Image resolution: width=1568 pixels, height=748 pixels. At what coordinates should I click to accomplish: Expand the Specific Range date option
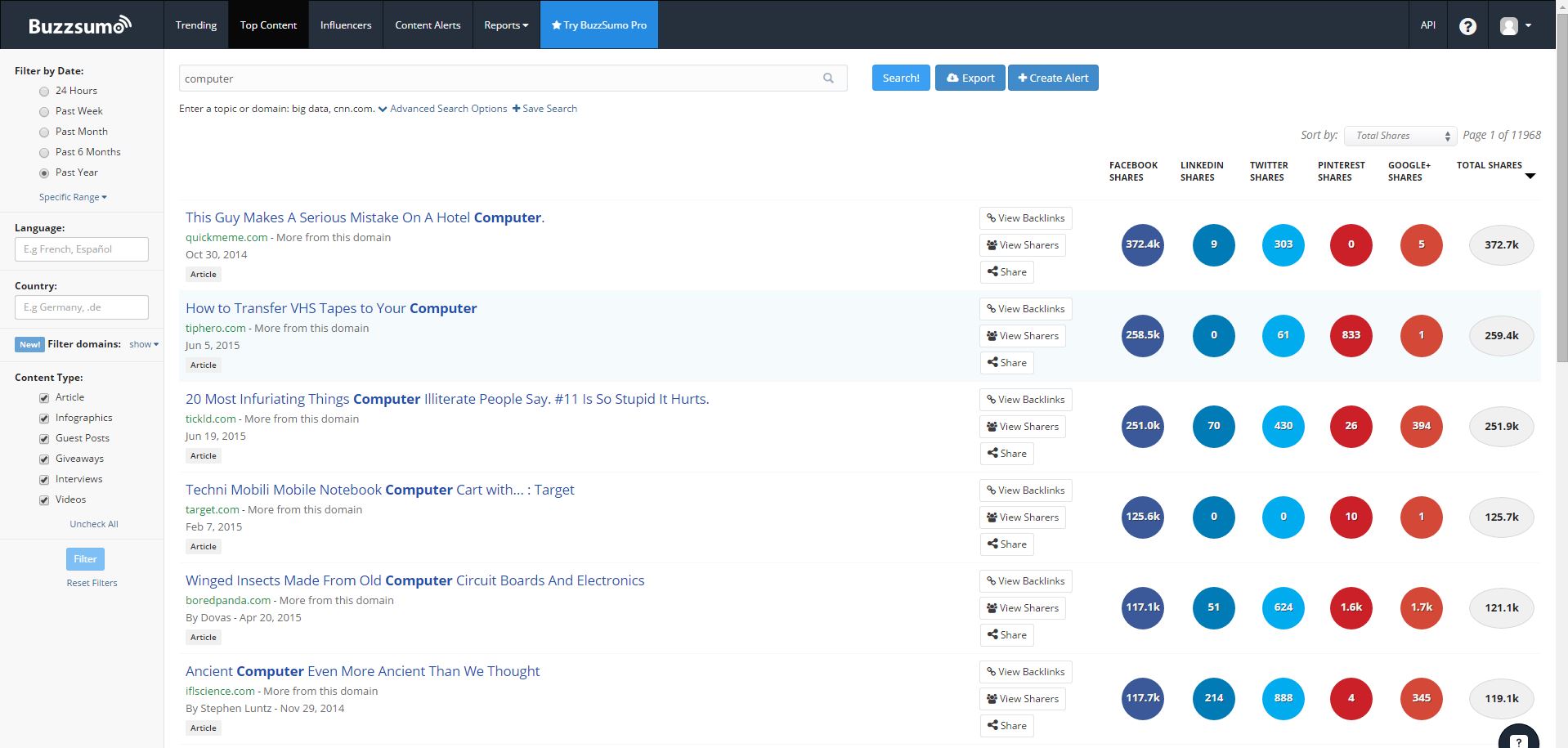(x=73, y=197)
